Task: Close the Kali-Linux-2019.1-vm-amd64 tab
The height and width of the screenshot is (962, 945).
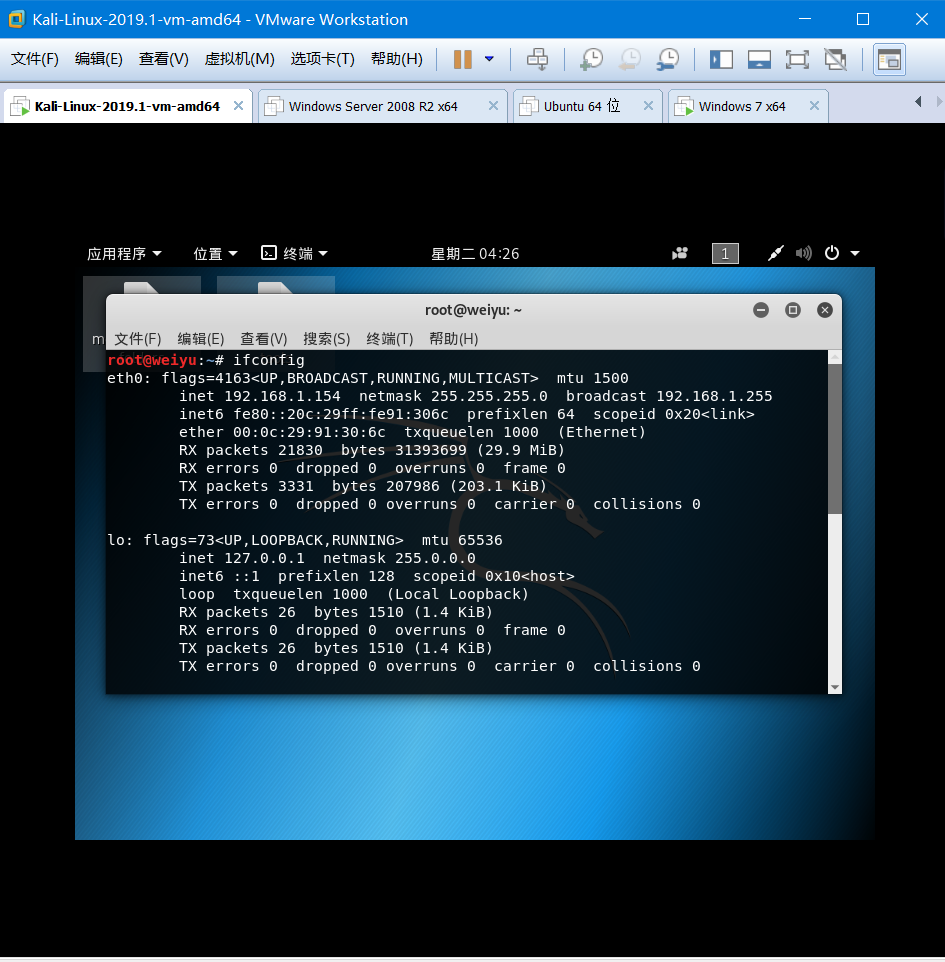Action: [x=238, y=106]
